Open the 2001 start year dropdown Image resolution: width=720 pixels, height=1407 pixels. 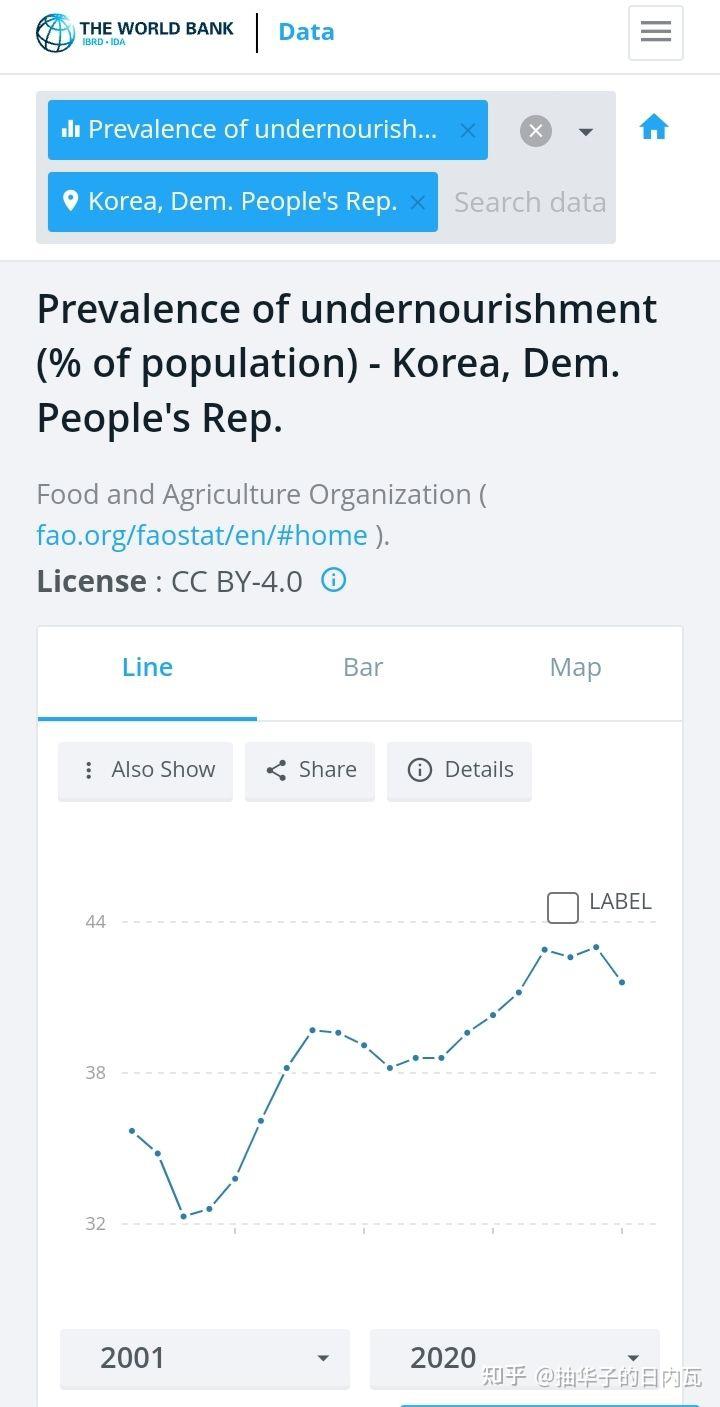click(205, 1358)
